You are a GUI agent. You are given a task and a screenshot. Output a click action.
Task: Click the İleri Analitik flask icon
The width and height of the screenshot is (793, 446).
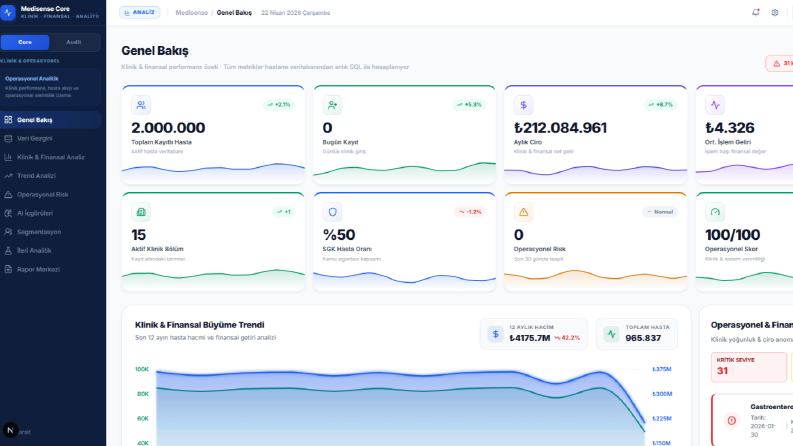[x=8, y=251]
